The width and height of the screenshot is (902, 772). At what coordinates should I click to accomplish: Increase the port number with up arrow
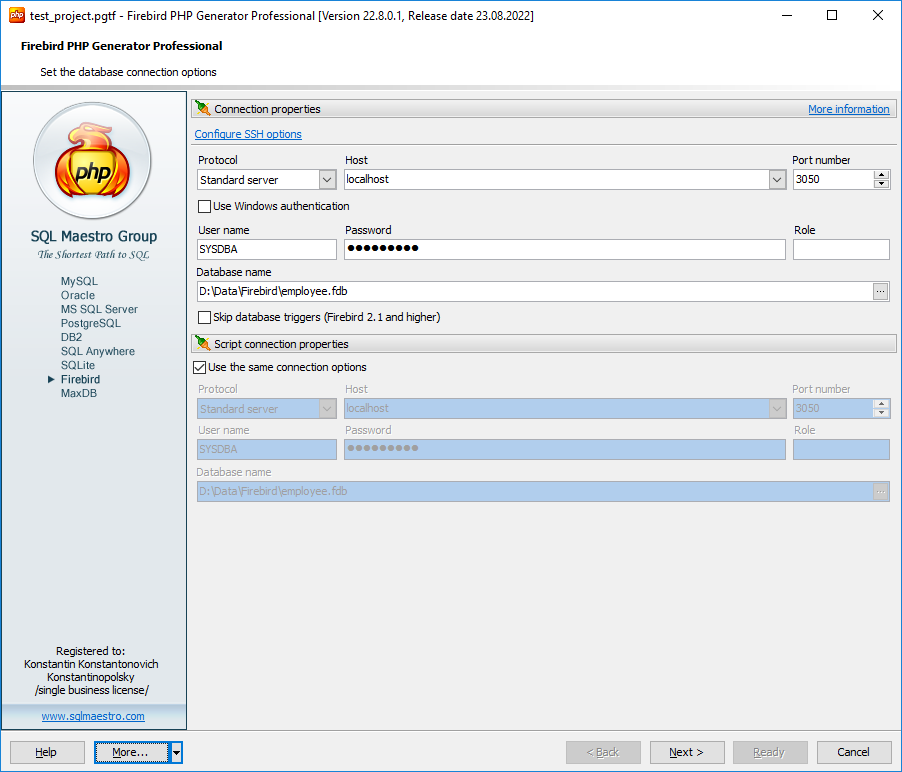(881, 175)
